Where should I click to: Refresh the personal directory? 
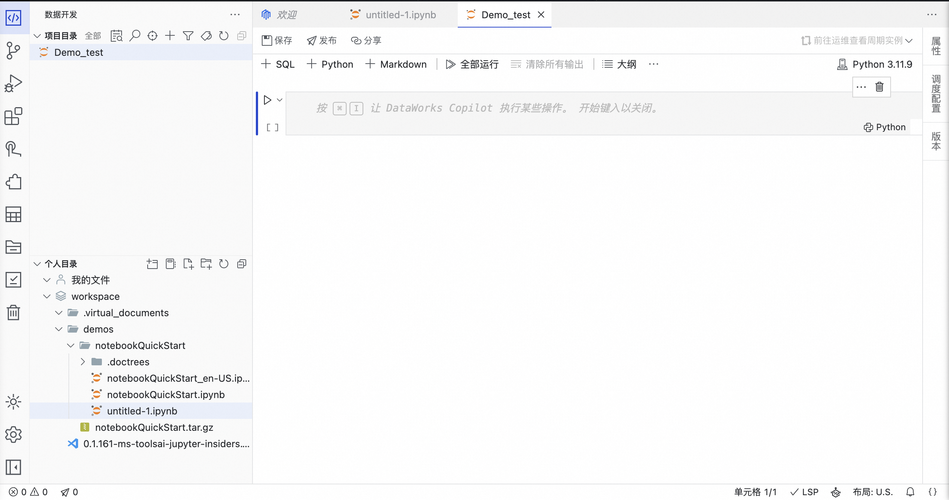pos(224,263)
